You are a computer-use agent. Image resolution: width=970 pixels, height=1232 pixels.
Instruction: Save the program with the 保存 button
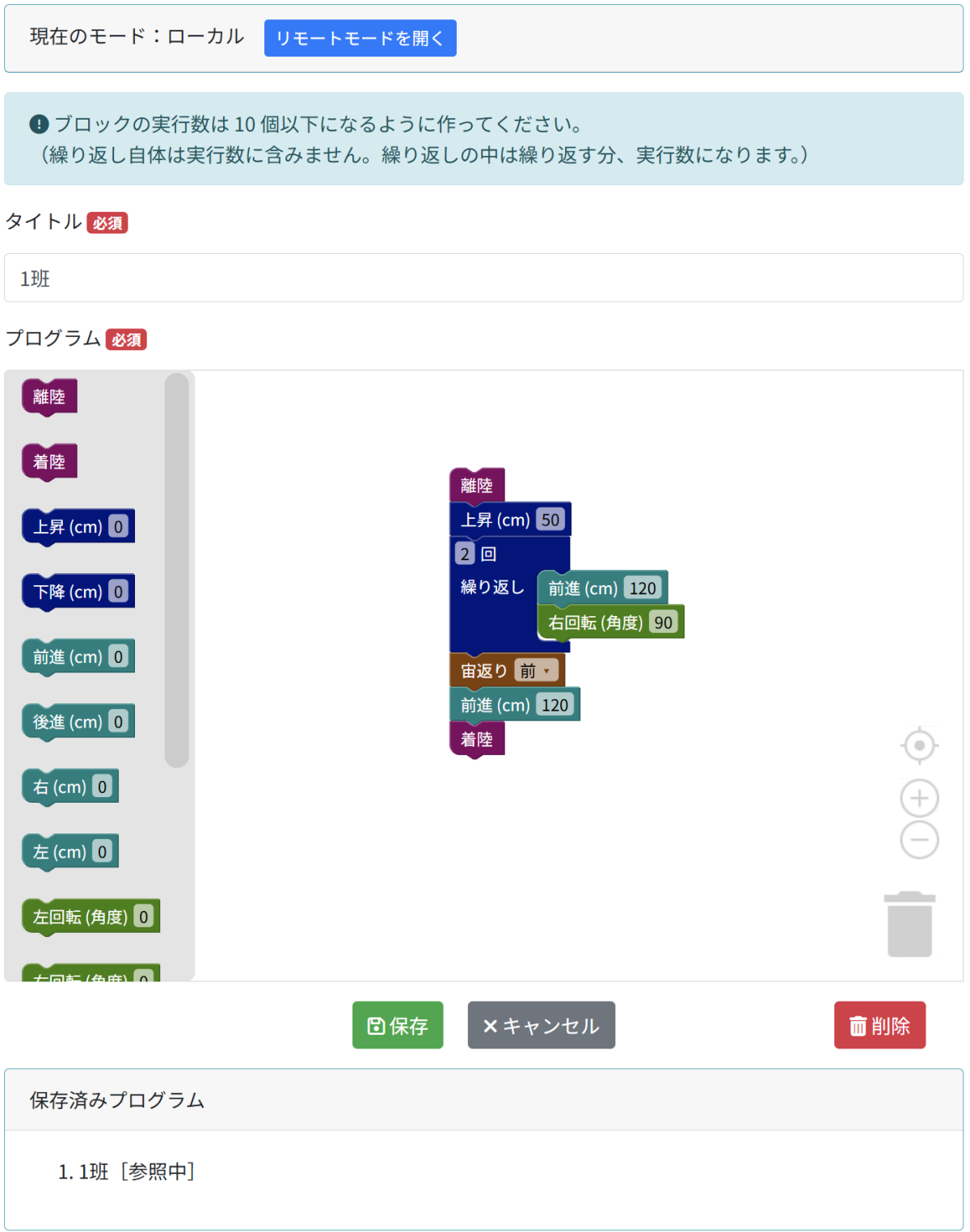click(397, 1025)
